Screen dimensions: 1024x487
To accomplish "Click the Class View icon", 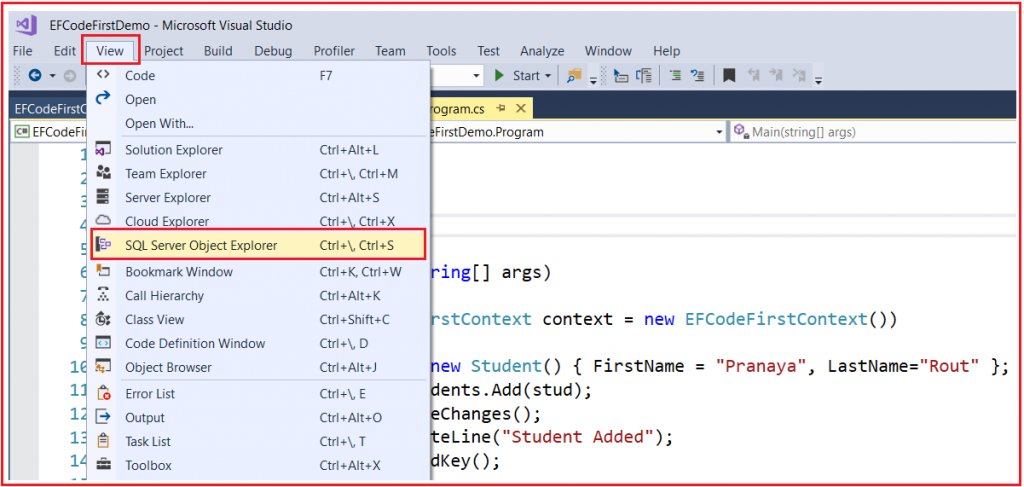I will tap(103, 320).
